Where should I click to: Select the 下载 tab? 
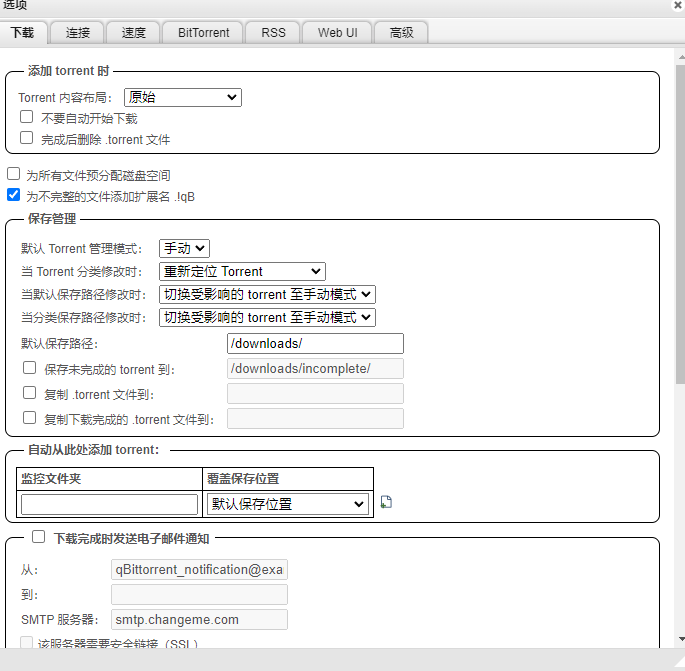pos(22,33)
